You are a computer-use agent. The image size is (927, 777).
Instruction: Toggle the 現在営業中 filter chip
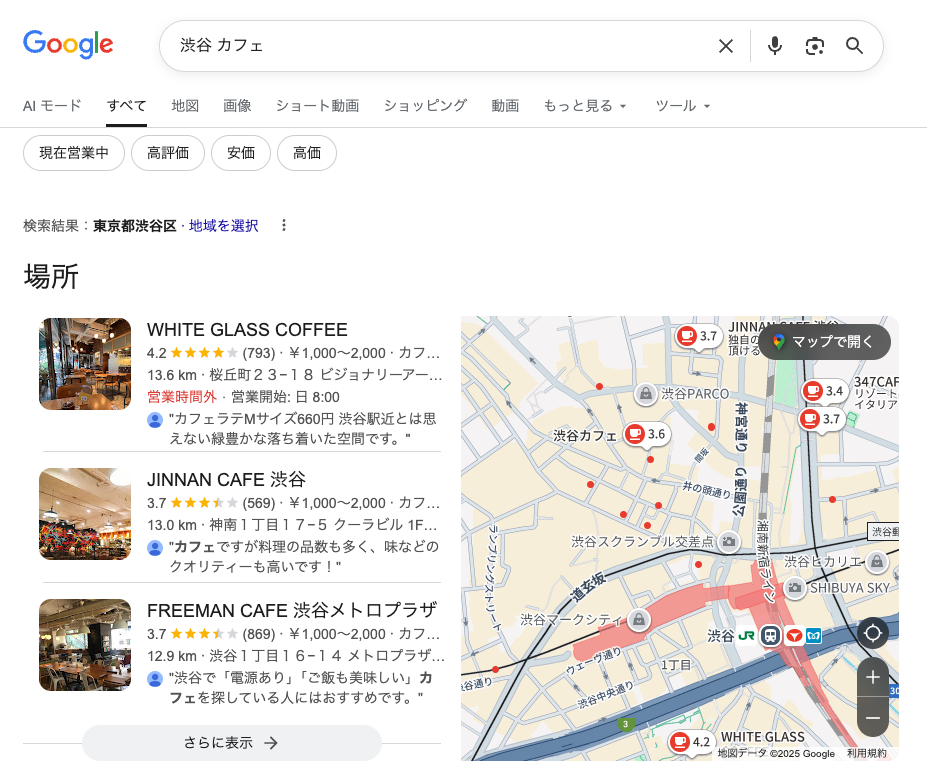point(74,153)
